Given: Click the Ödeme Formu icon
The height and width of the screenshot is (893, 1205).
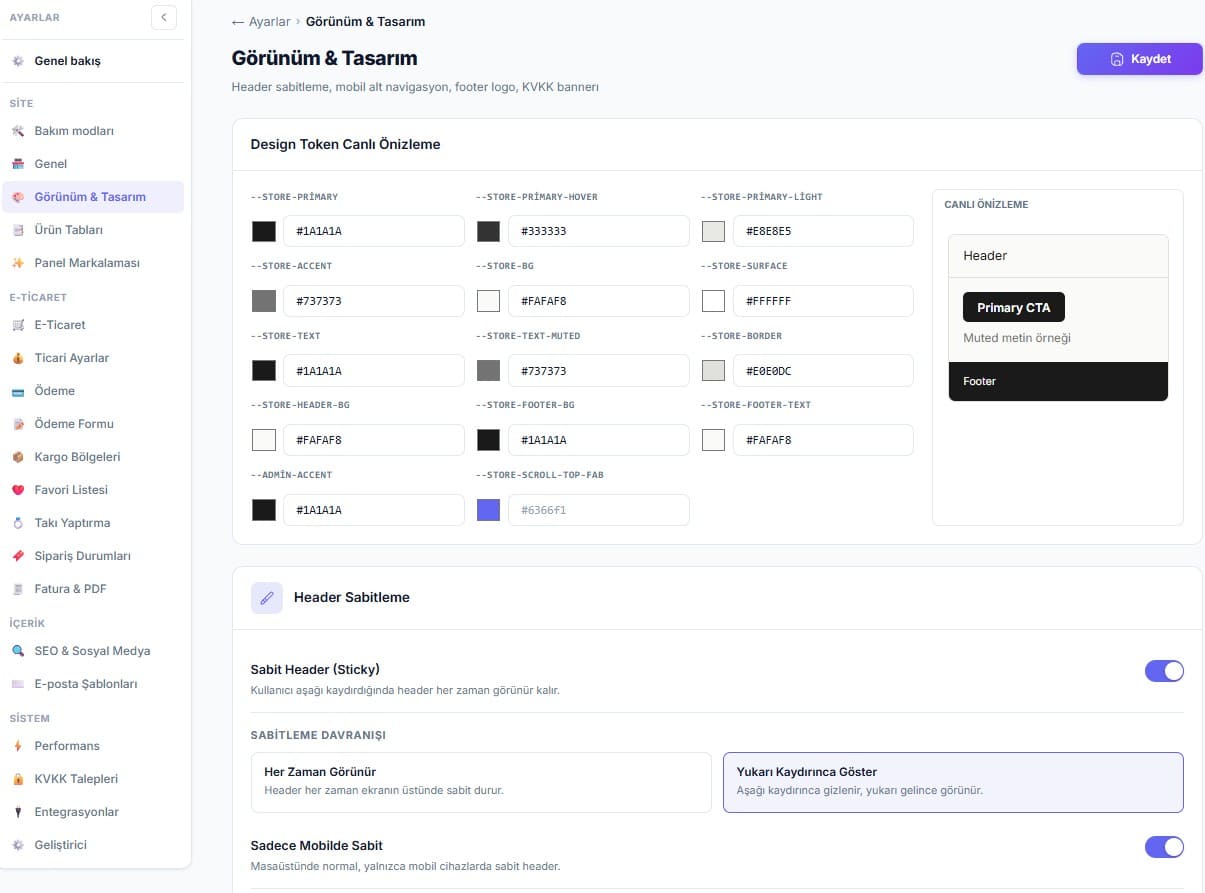Looking at the screenshot, I should (17, 424).
